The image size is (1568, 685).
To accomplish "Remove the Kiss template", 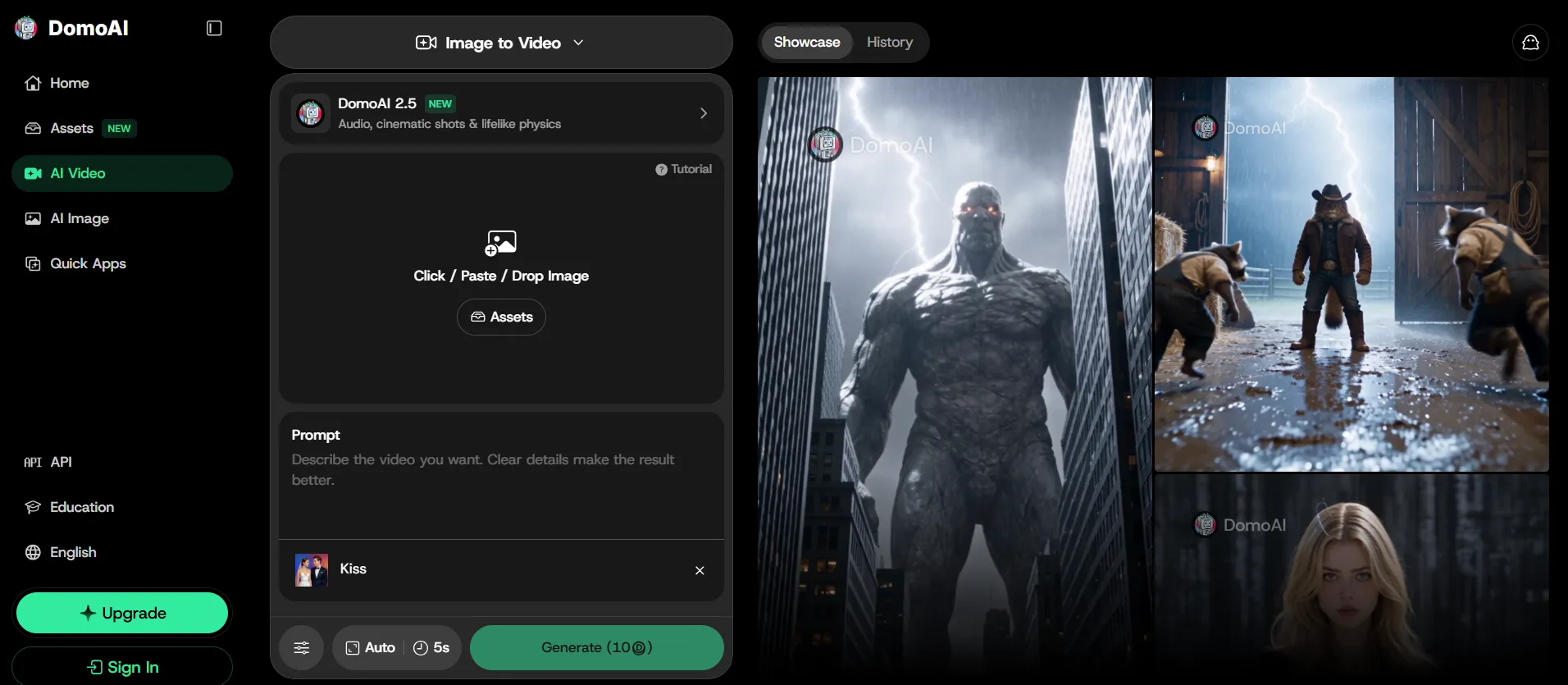I will click(x=700, y=570).
